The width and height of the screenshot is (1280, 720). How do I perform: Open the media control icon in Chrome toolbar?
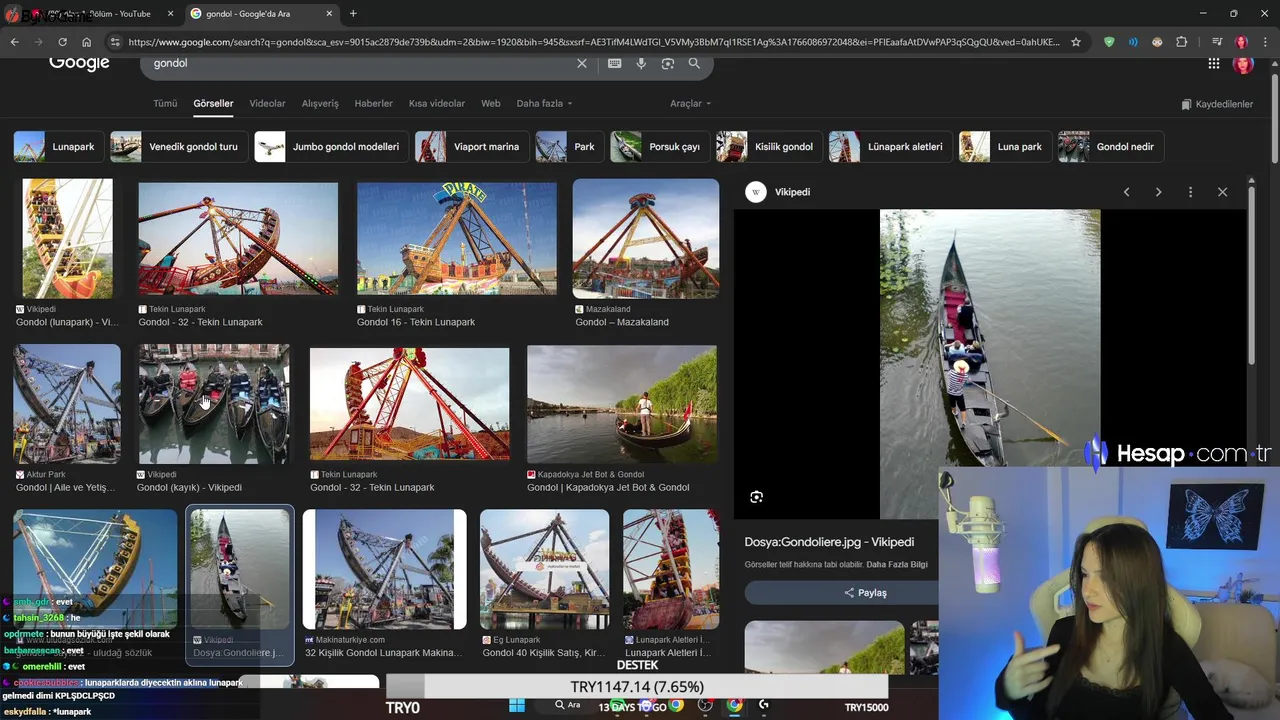point(1216,42)
